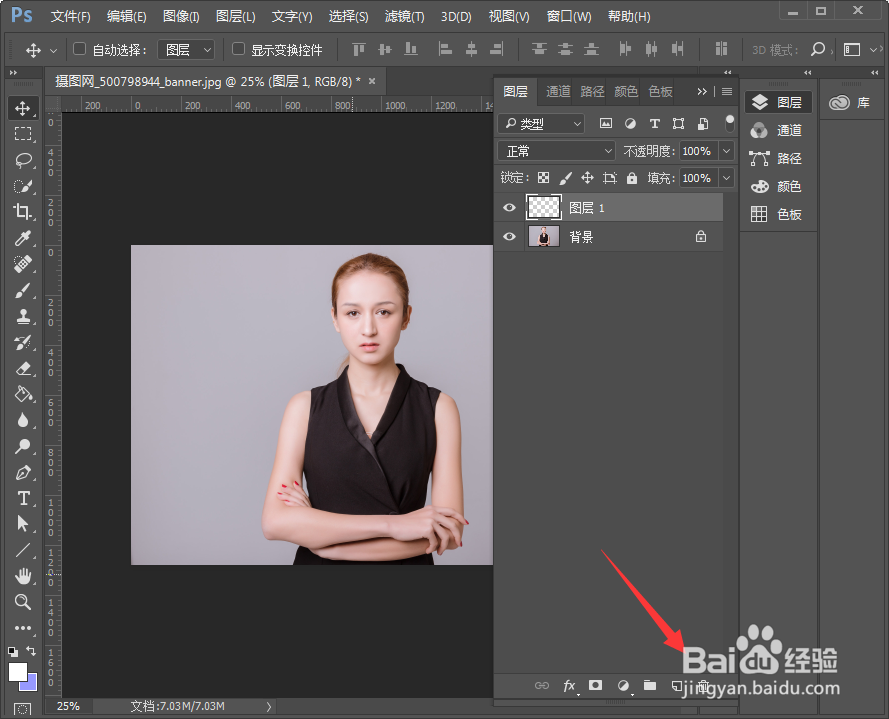
Task: Hide the 背景 layer
Action: [x=509, y=236]
